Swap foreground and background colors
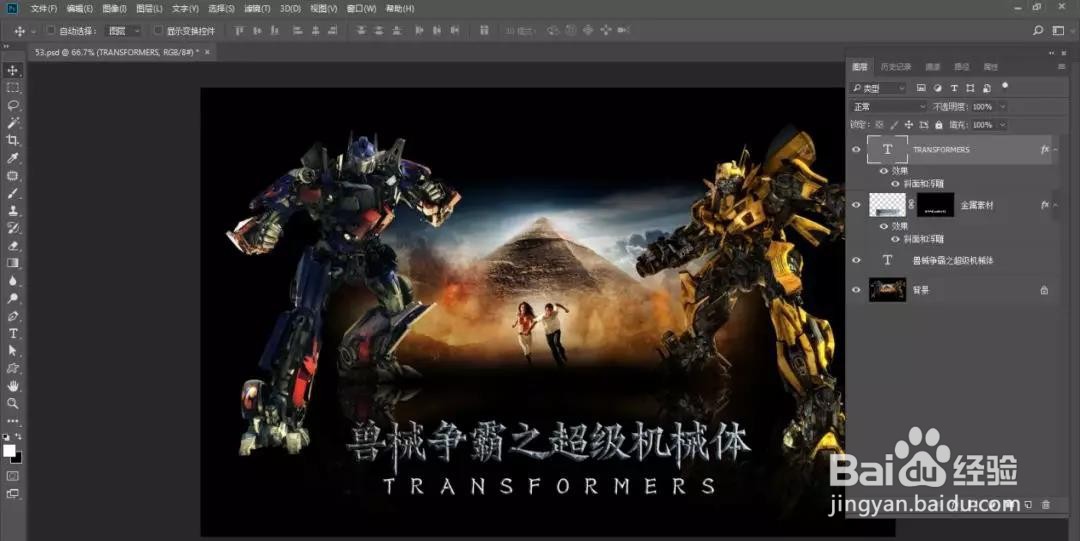The width and height of the screenshot is (1080, 541). click(18, 437)
